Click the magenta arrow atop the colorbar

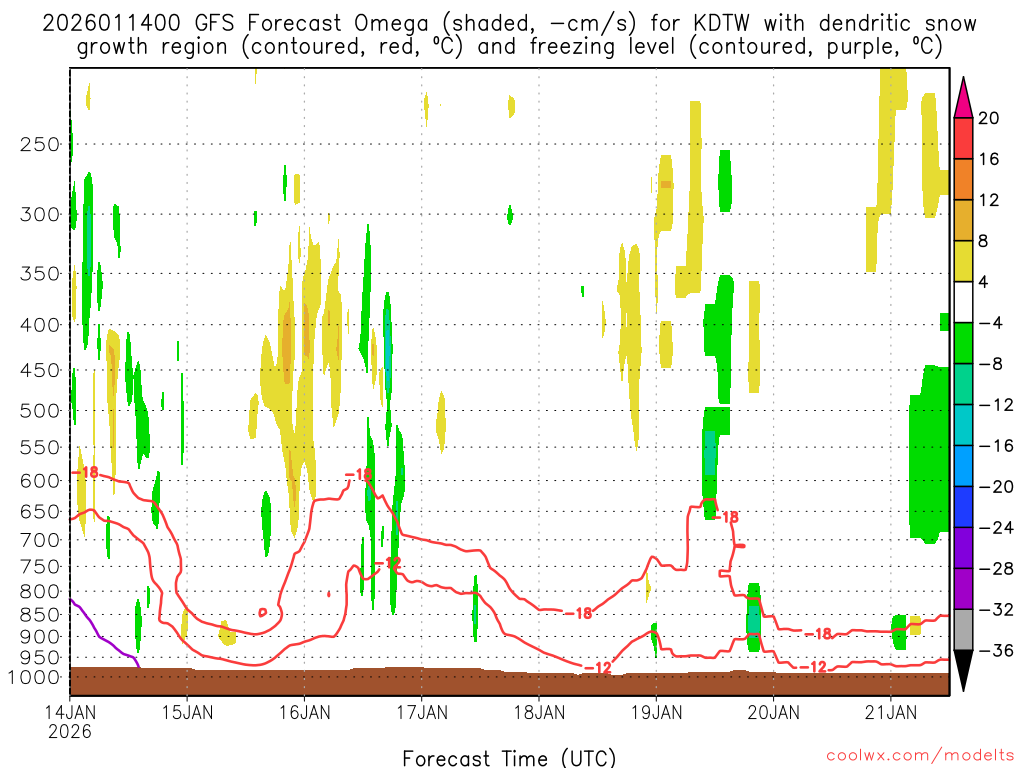pos(963,99)
